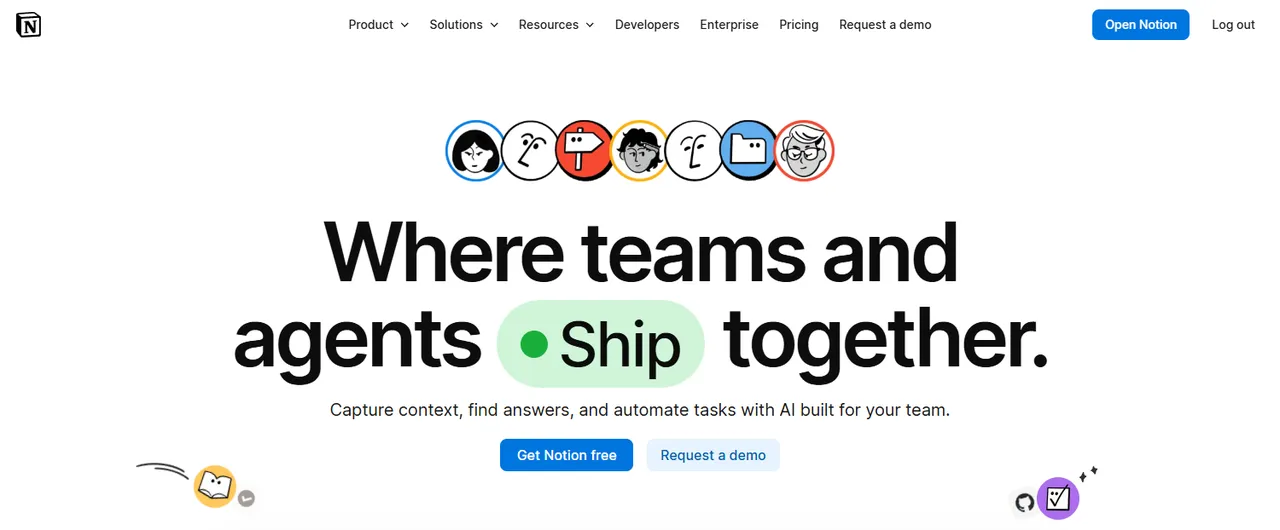Click the purple checklist icon
Image resolution: width=1280 pixels, height=530 pixels.
[1058, 498]
